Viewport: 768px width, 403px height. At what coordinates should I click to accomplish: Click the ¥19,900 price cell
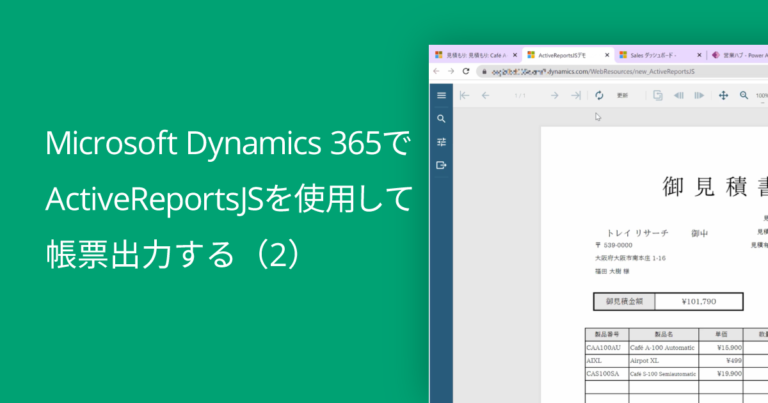pos(721,374)
